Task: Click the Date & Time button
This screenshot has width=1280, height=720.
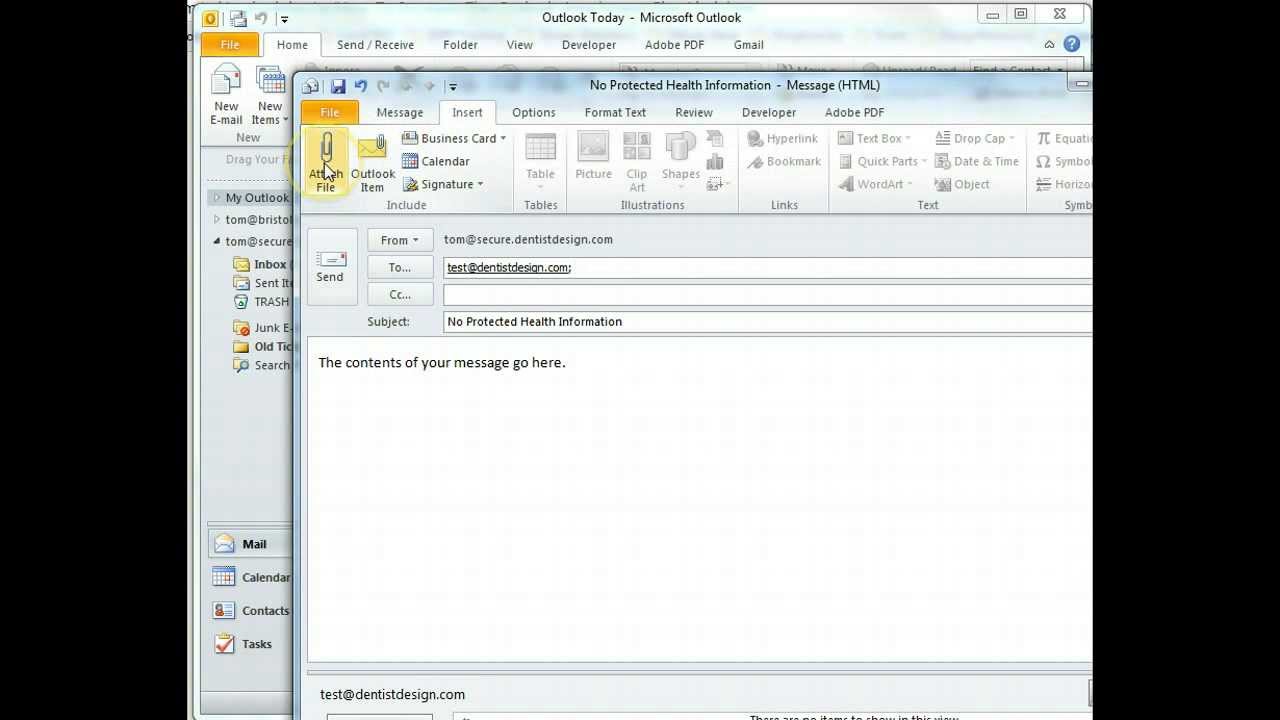Action: (x=976, y=161)
